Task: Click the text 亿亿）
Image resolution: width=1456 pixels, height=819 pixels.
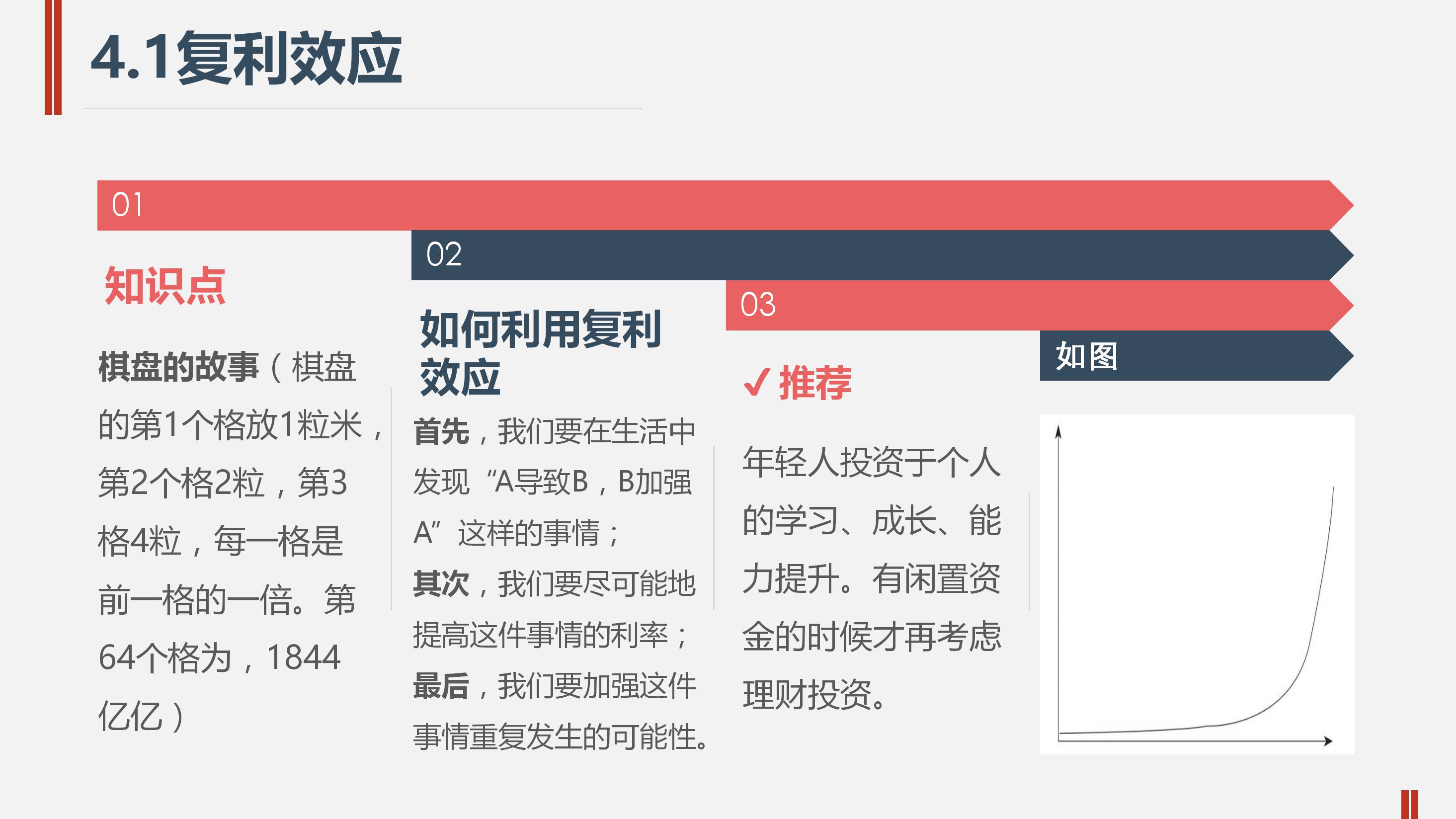Action: click(x=141, y=716)
